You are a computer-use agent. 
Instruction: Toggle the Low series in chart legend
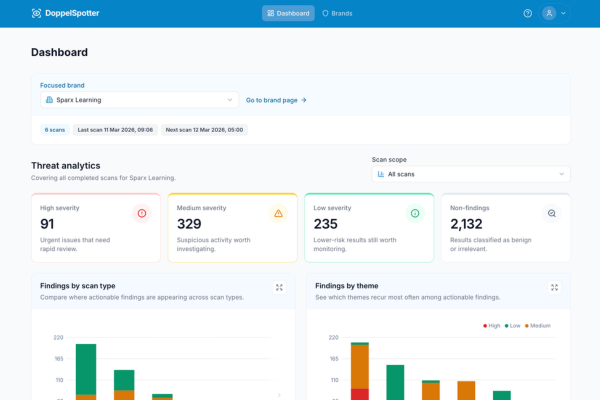[x=512, y=326]
